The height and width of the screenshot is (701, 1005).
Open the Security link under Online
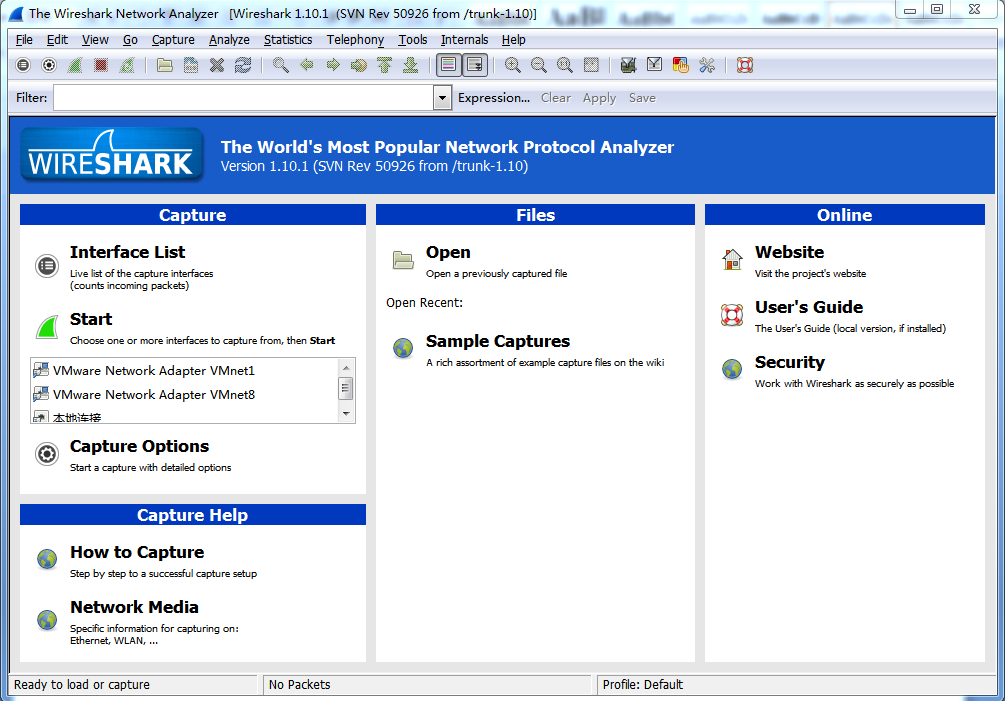pyautogui.click(x=790, y=363)
